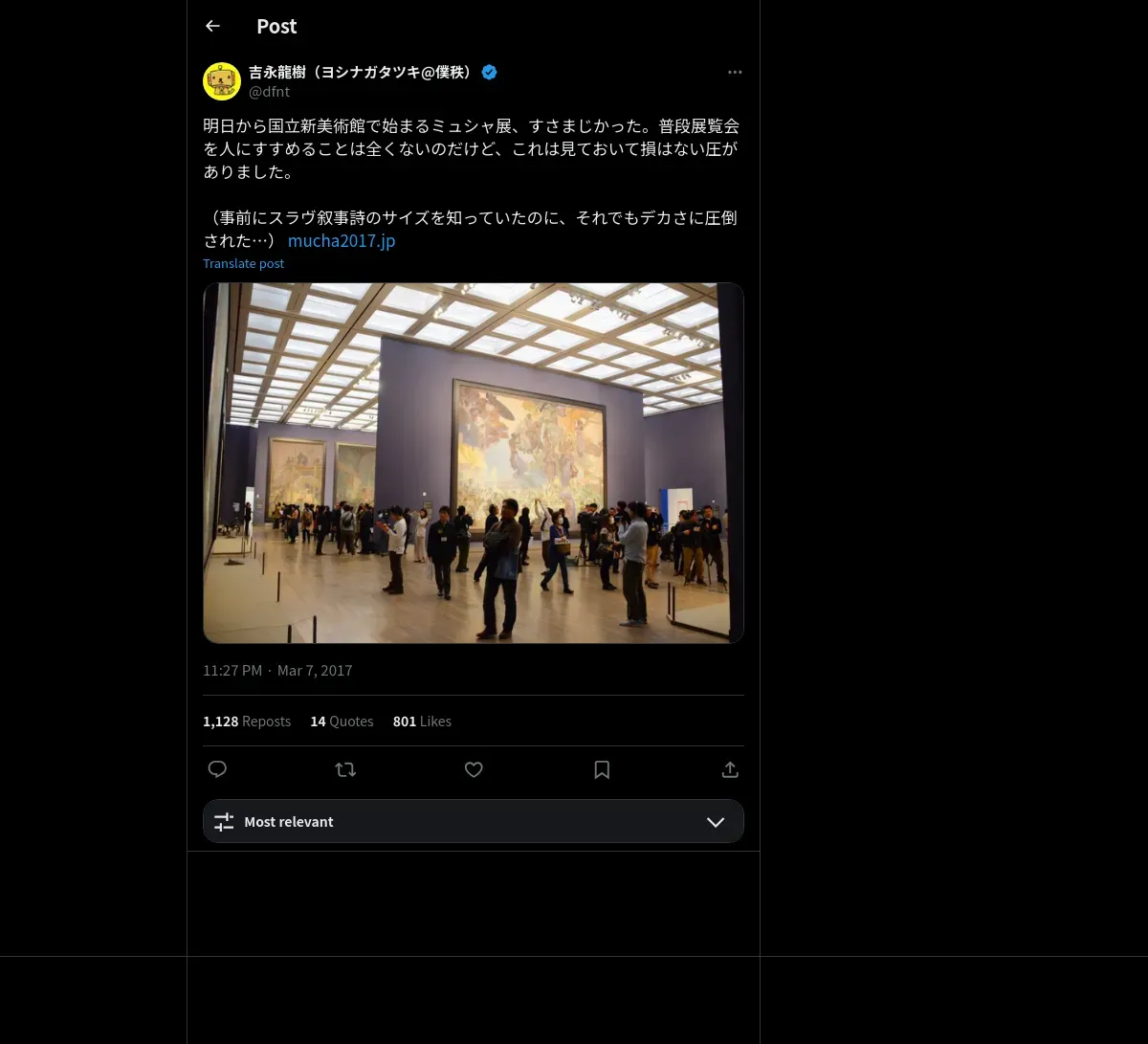The image size is (1148, 1044).
Task: View the 14 Quotes list
Action: (342, 722)
